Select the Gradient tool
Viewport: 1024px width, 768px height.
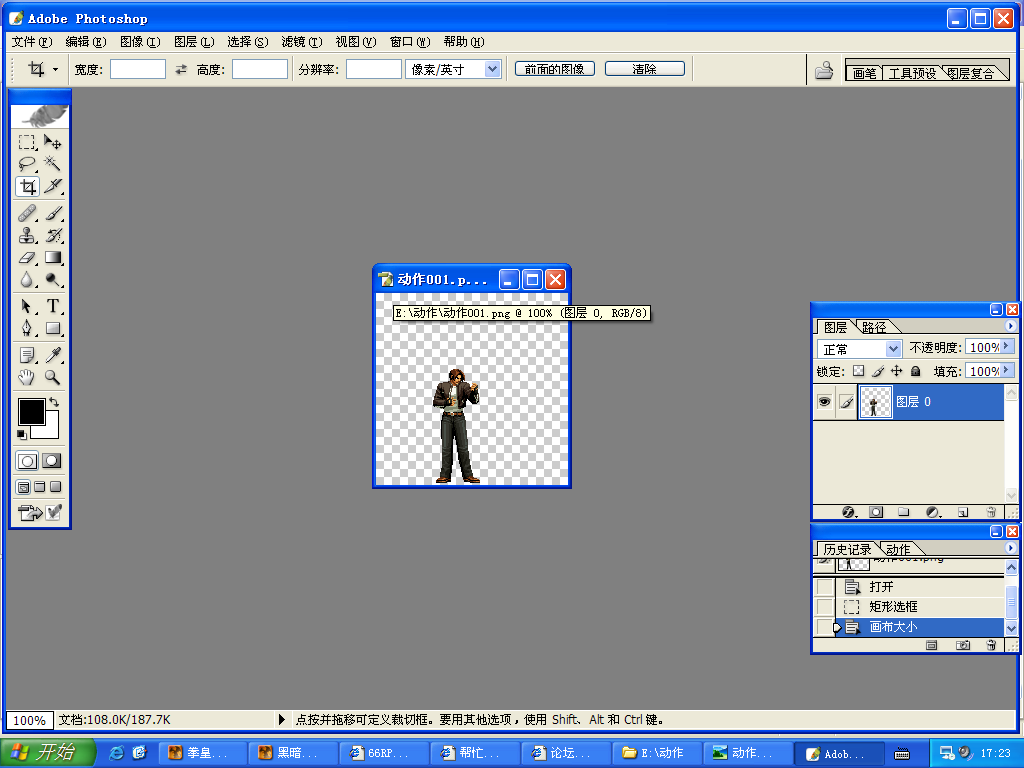point(53,257)
